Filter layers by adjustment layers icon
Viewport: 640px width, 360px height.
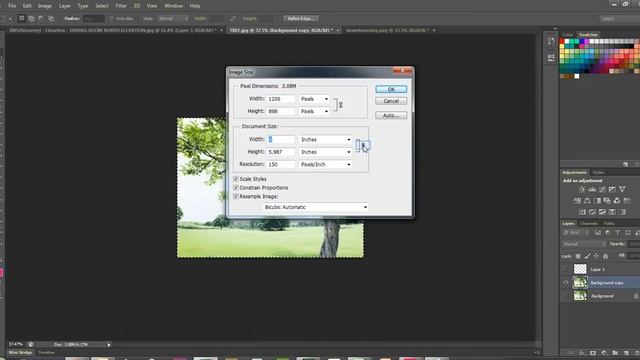point(608,233)
